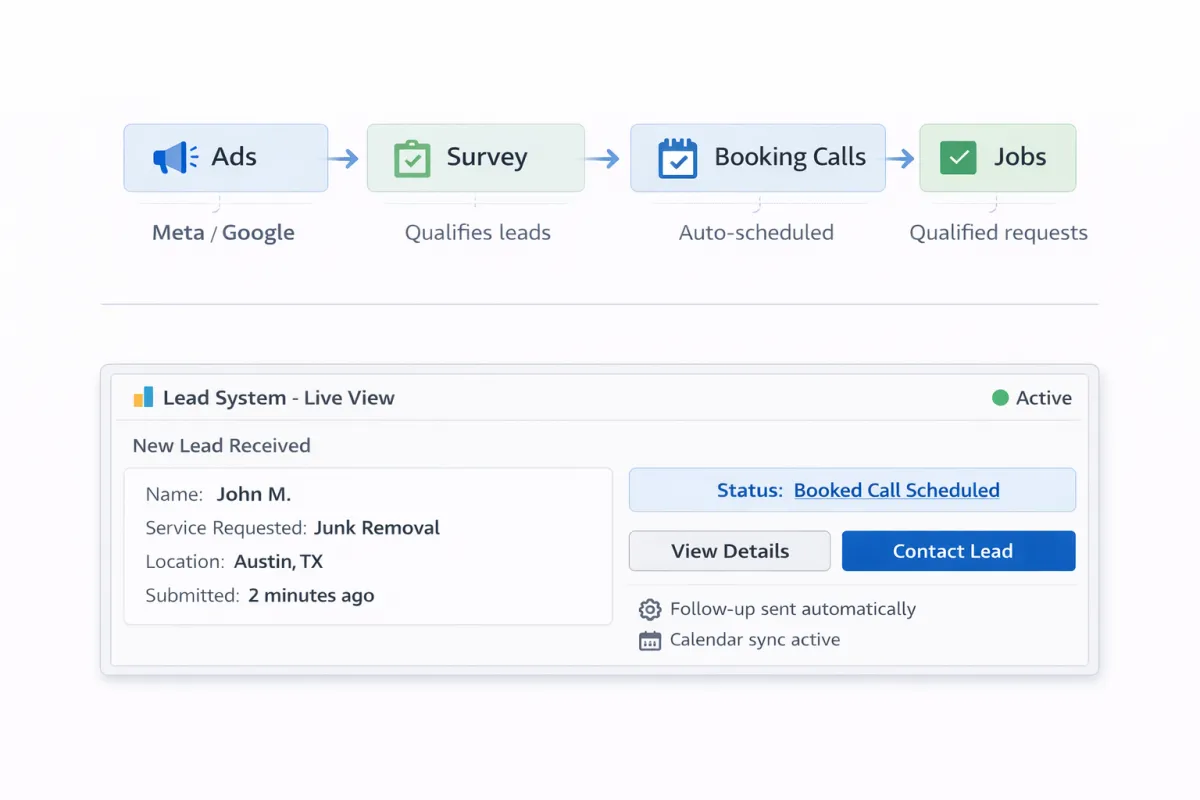Click the calendar icon beside Calendar sync
The image size is (1200, 800).
click(650, 641)
